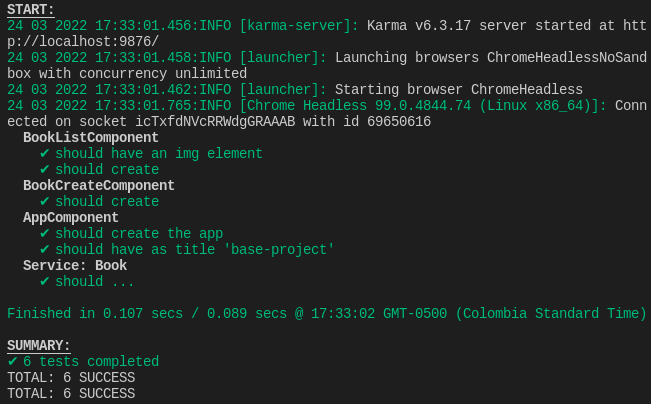Click the '6 tests completed' text
Image resolution: width=651 pixels, height=404 pixels.
pyautogui.click(x=91, y=361)
